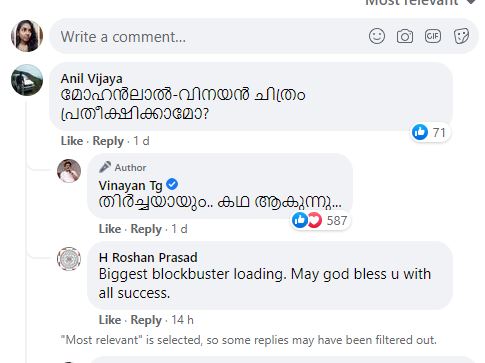Reply to Vinayan Tg's comment
This screenshot has width=485, height=363.
[x=146, y=229]
